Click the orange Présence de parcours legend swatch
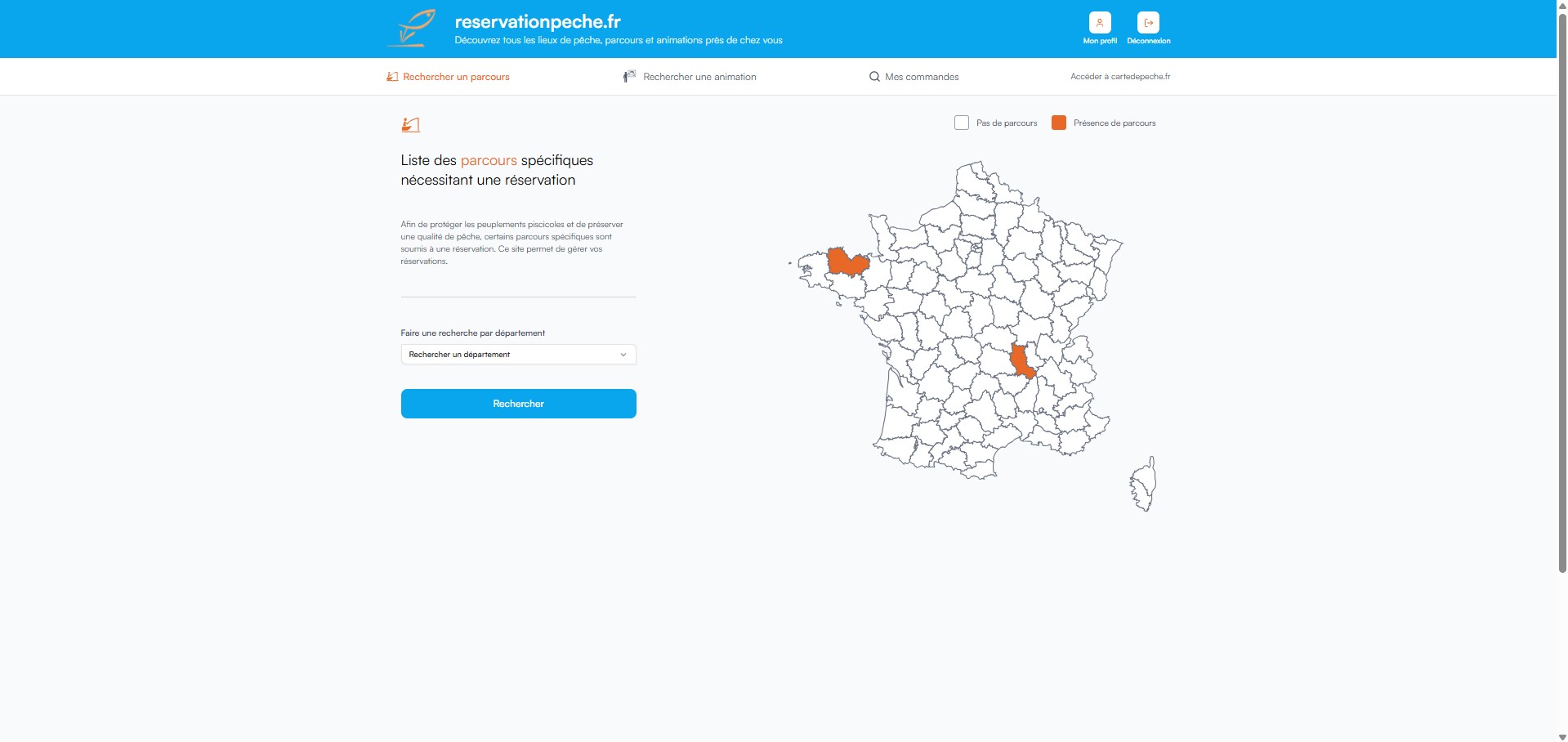This screenshot has width=1568, height=742. (x=1059, y=123)
